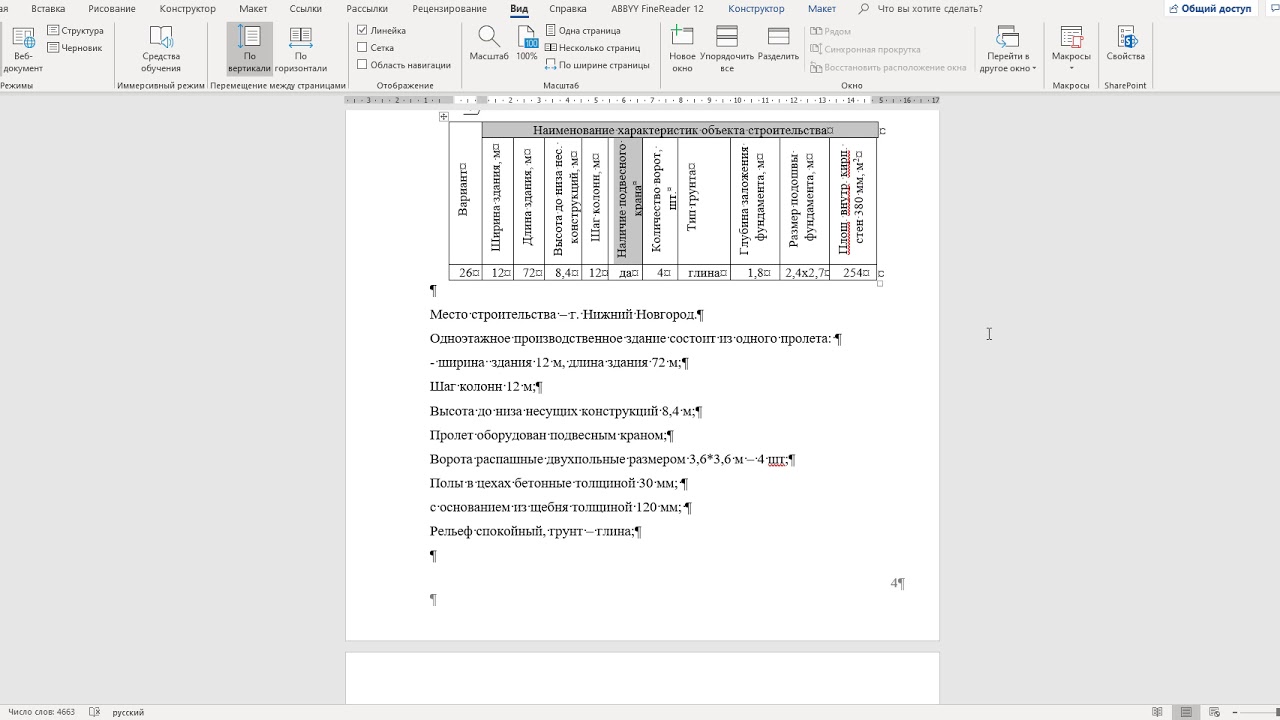
Task: Click Что вы хотите сделать search box
Action: click(x=929, y=9)
